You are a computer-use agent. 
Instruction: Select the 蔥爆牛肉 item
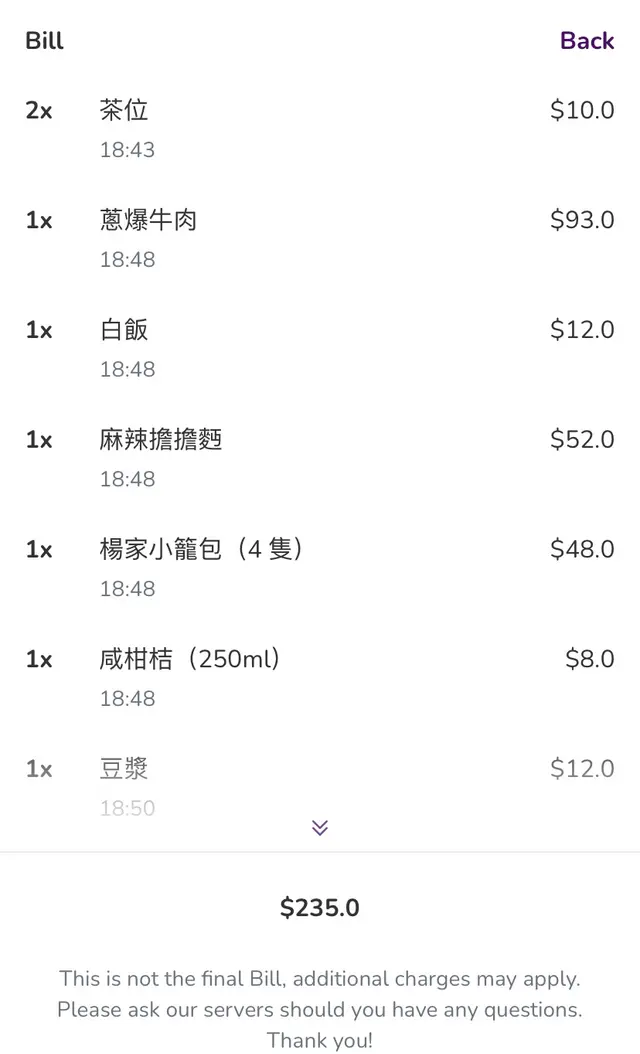(148, 220)
